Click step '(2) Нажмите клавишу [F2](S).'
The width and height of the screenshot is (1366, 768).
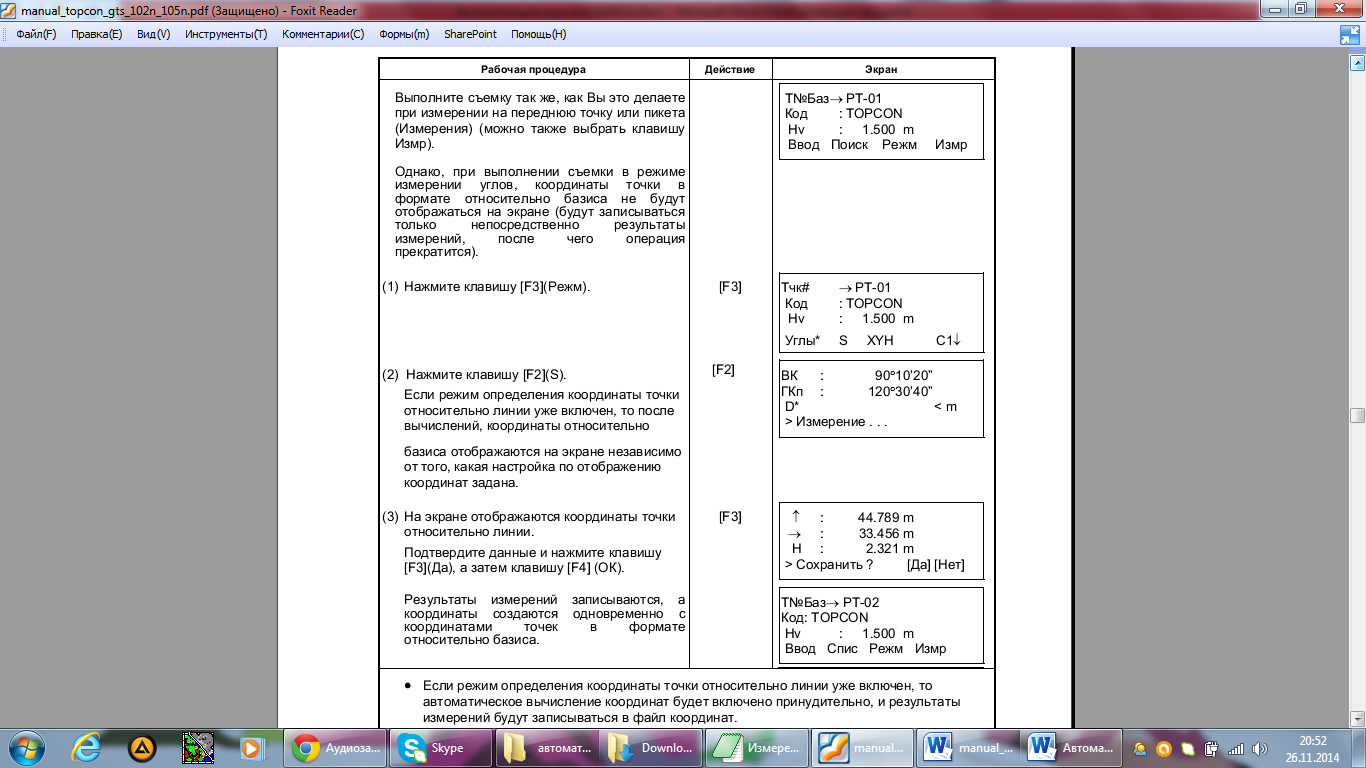474,375
